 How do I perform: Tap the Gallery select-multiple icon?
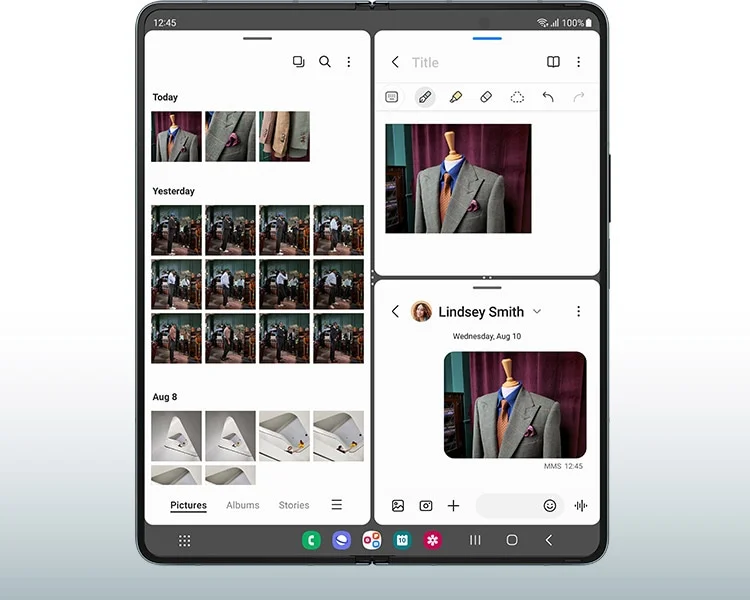pyautogui.click(x=298, y=62)
